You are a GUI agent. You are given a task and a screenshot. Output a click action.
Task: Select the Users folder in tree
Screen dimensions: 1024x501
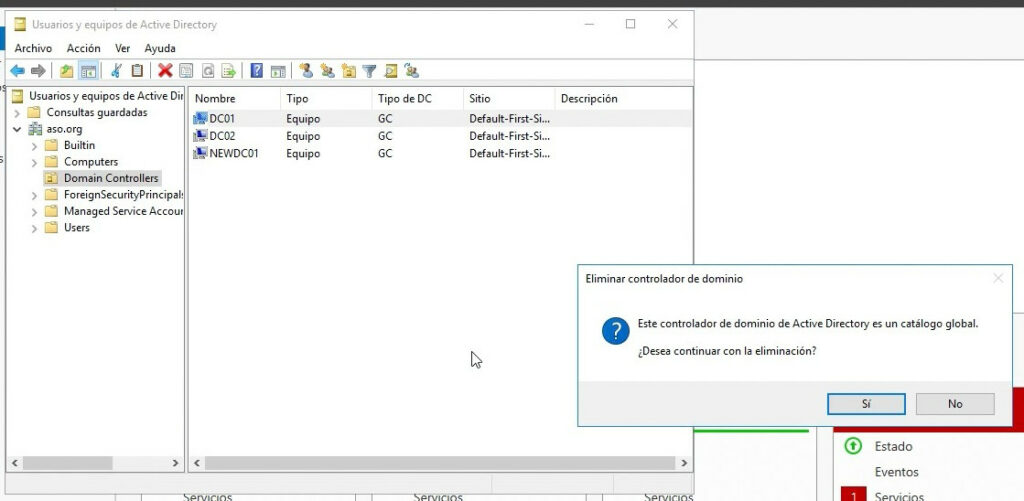pyautogui.click(x=76, y=228)
